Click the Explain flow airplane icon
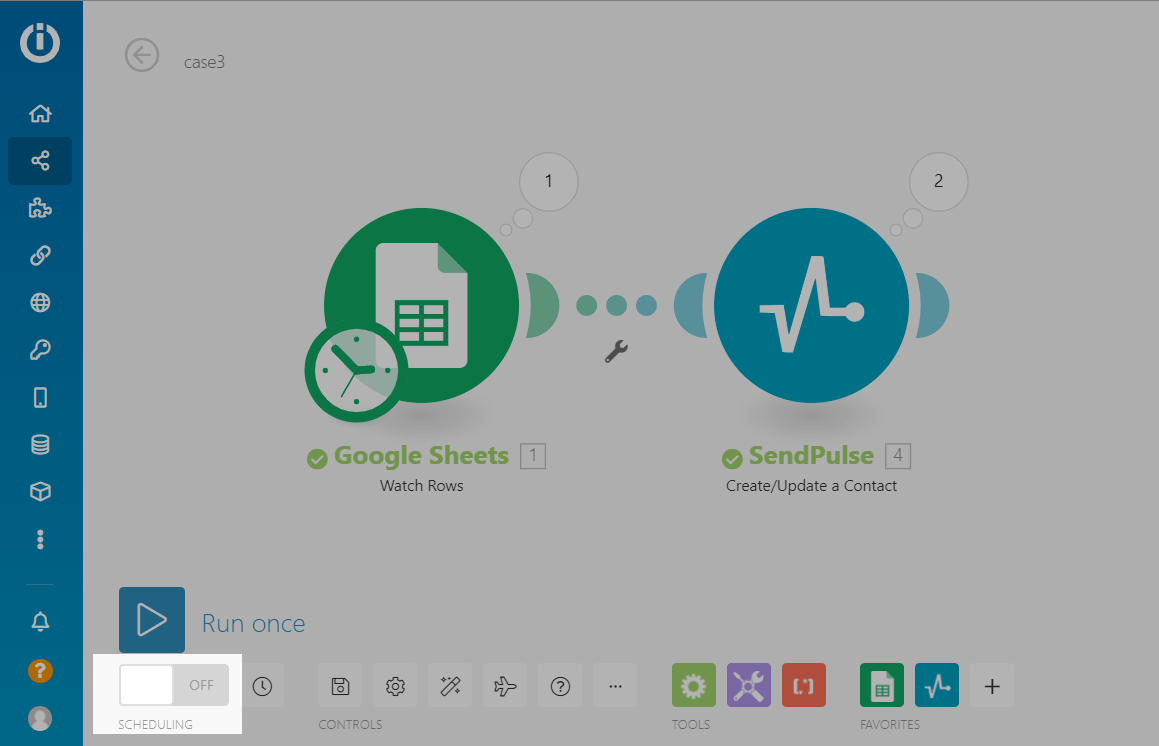The width and height of the screenshot is (1159, 746). [505, 686]
